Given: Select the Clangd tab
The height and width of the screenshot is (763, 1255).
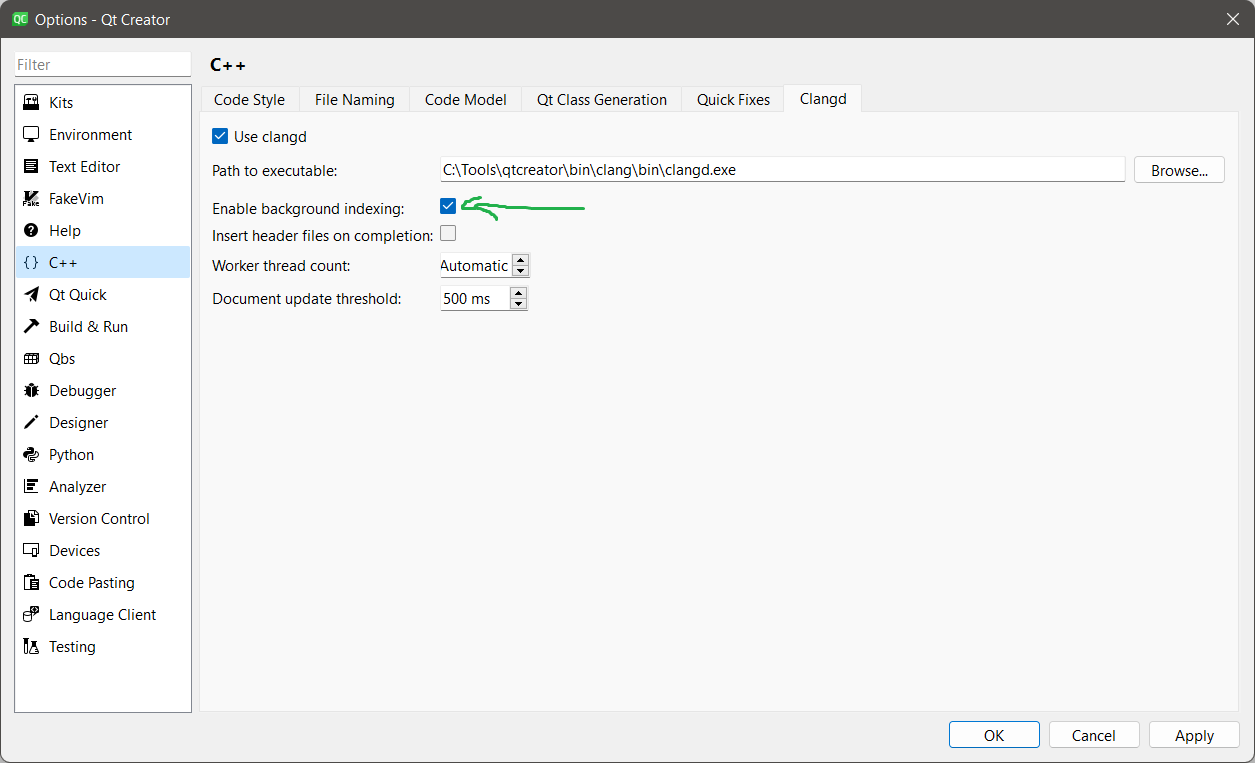Looking at the screenshot, I should [x=823, y=98].
